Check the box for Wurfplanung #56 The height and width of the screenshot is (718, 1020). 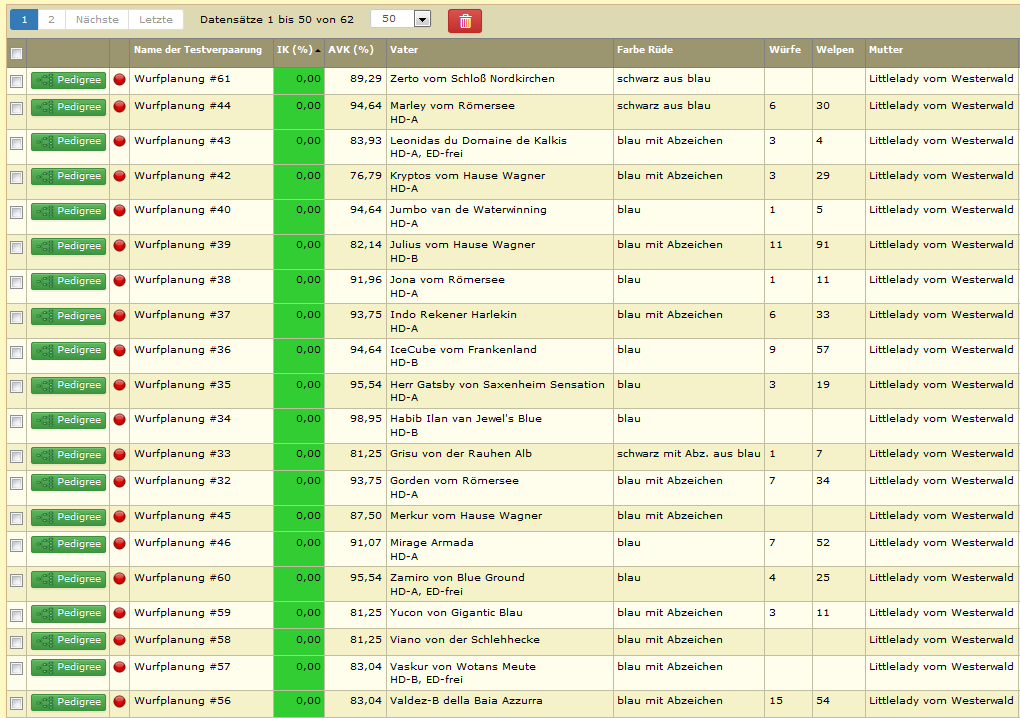[17, 703]
